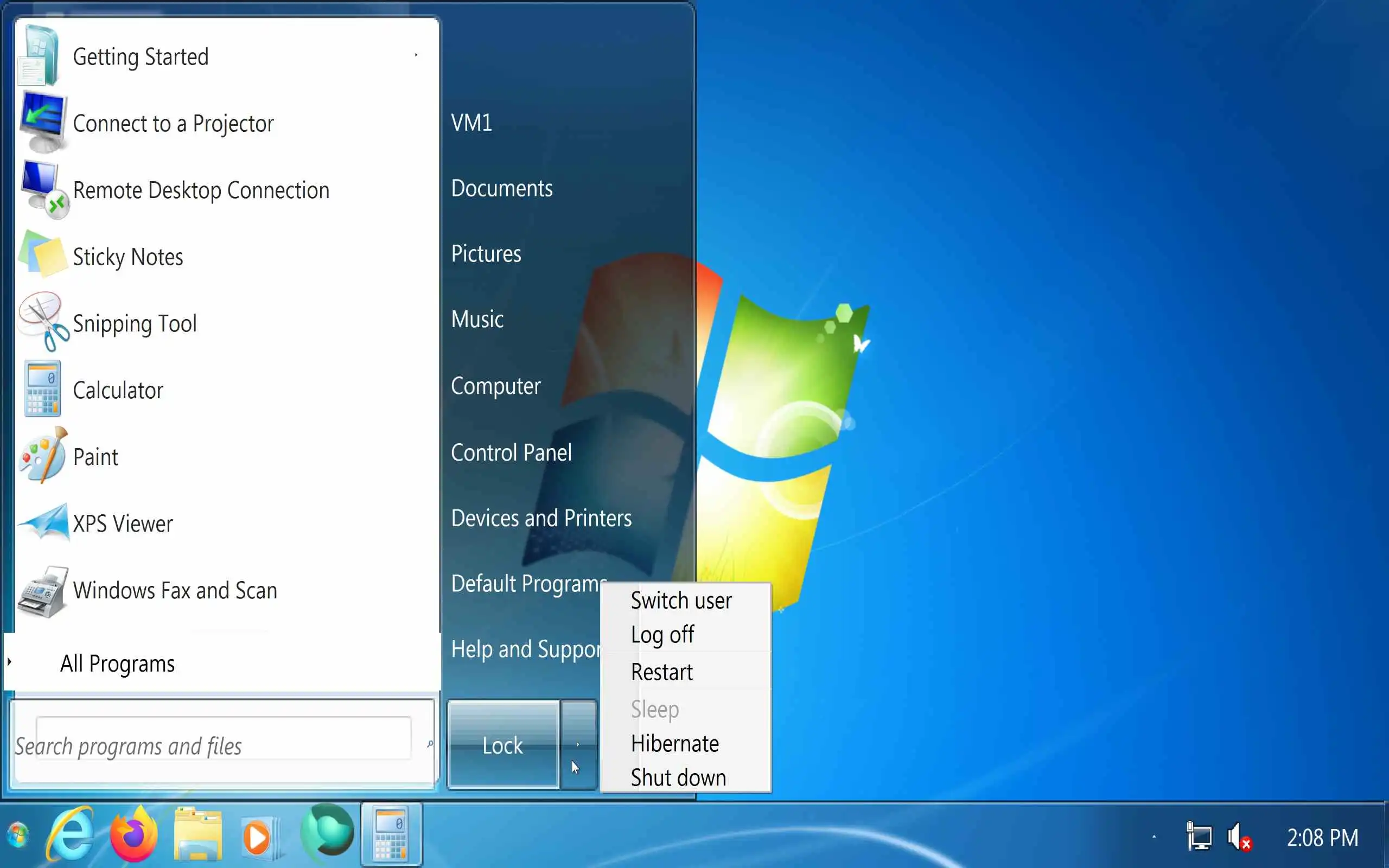The width and height of the screenshot is (1389, 868).
Task: Open Control Panel link
Action: coord(511,453)
